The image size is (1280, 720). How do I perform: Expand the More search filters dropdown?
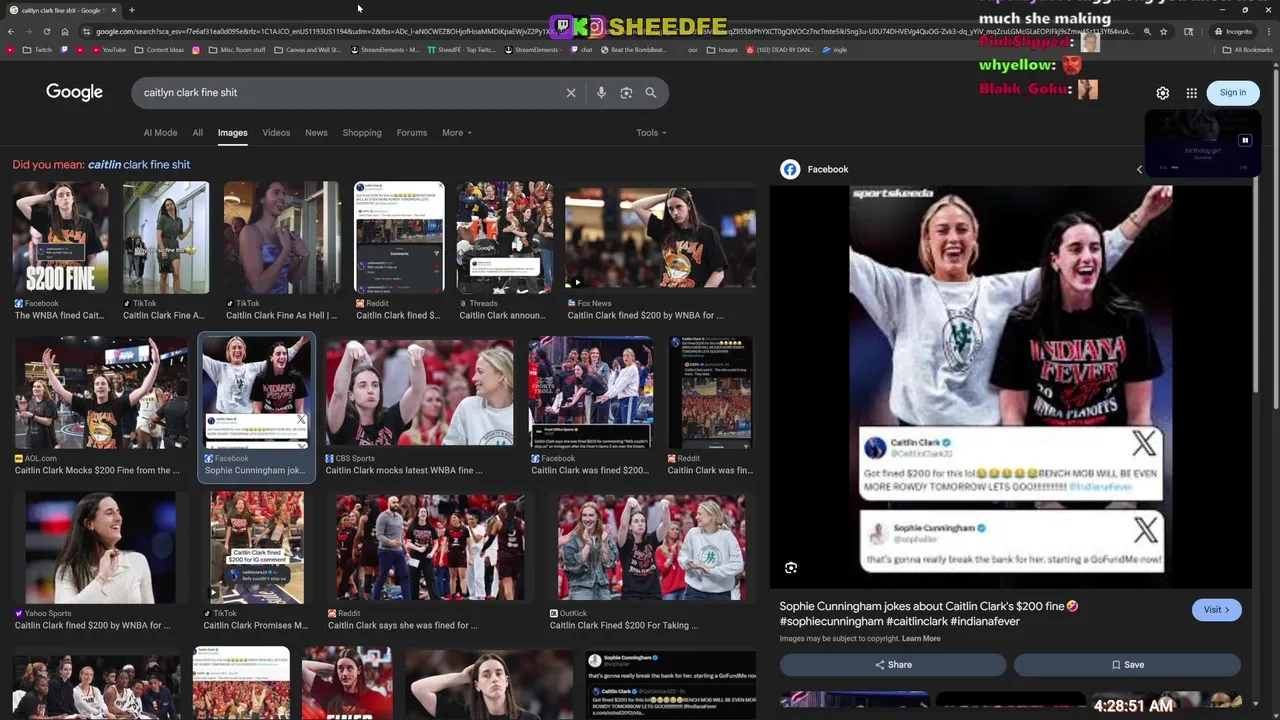point(457,132)
